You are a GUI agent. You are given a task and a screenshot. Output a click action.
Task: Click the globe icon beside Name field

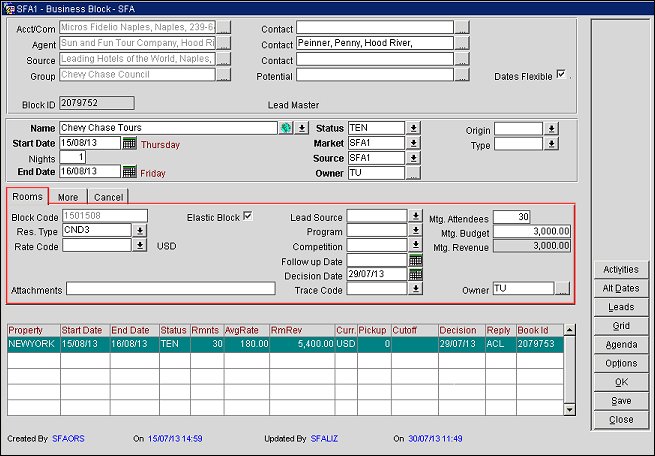(x=286, y=128)
